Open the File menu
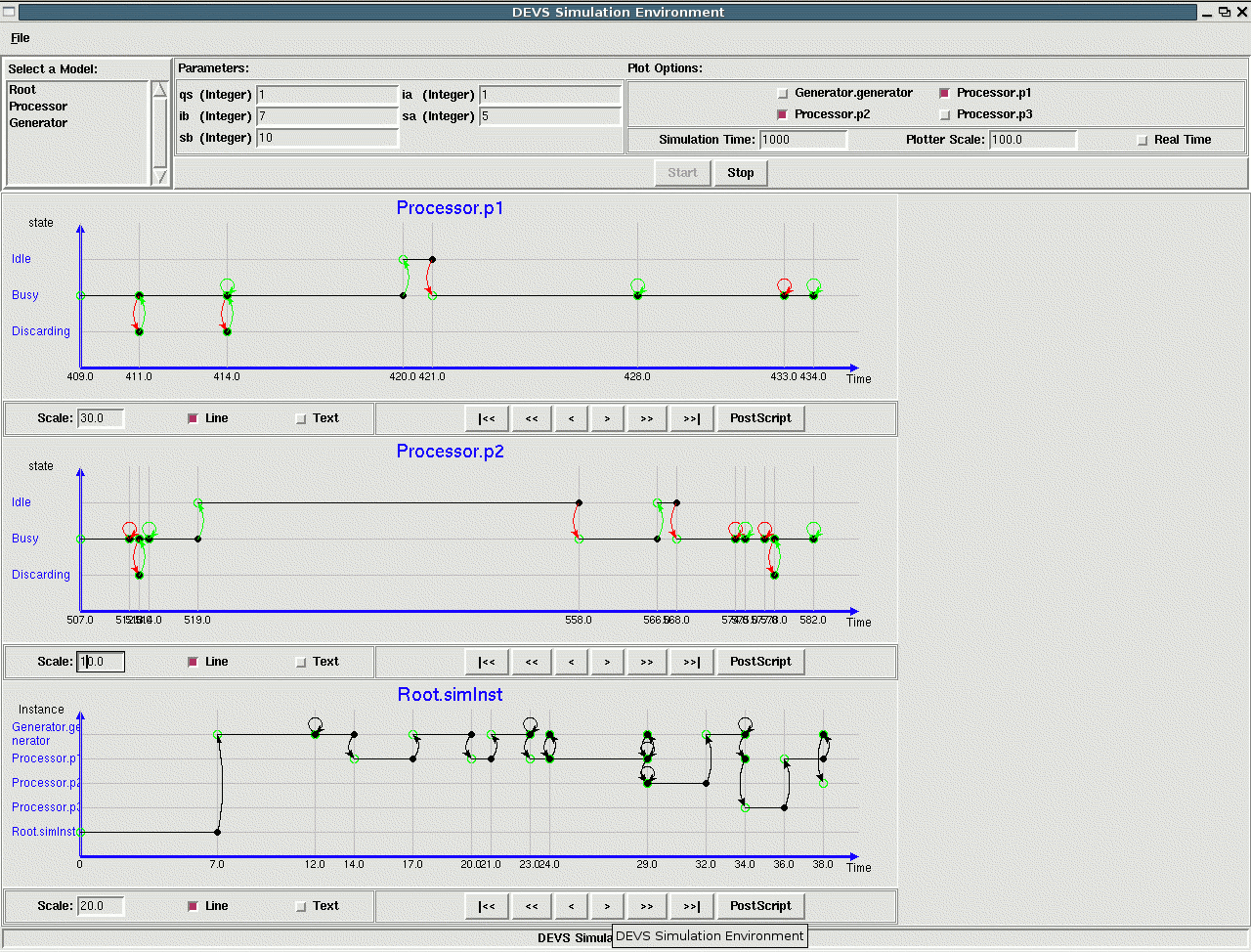 (21, 38)
